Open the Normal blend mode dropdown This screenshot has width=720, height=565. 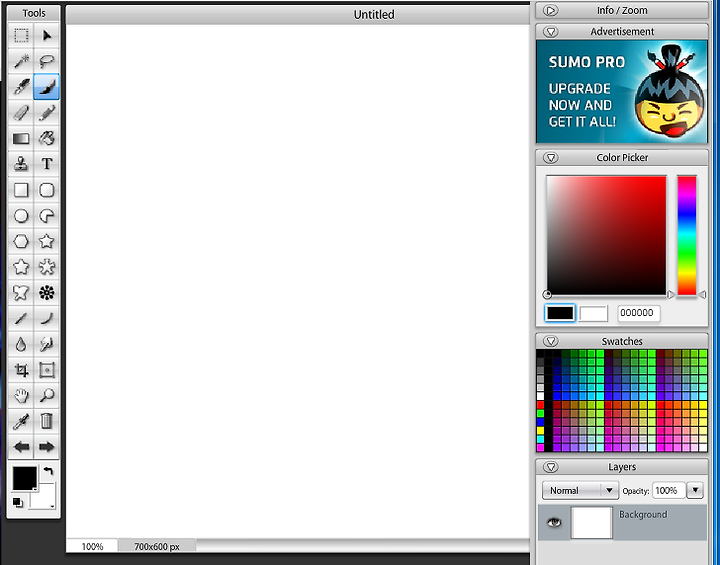[x=580, y=491]
